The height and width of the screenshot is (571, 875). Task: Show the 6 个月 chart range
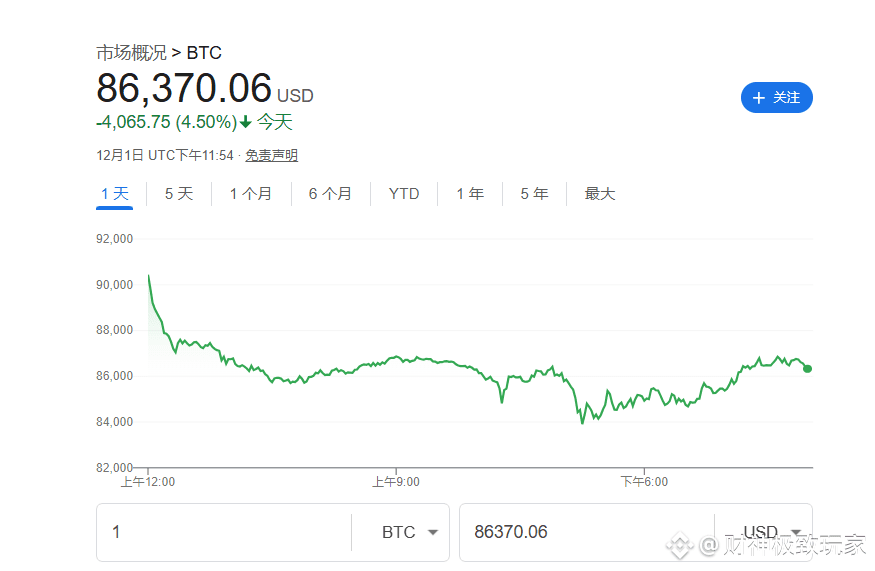point(330,194)
